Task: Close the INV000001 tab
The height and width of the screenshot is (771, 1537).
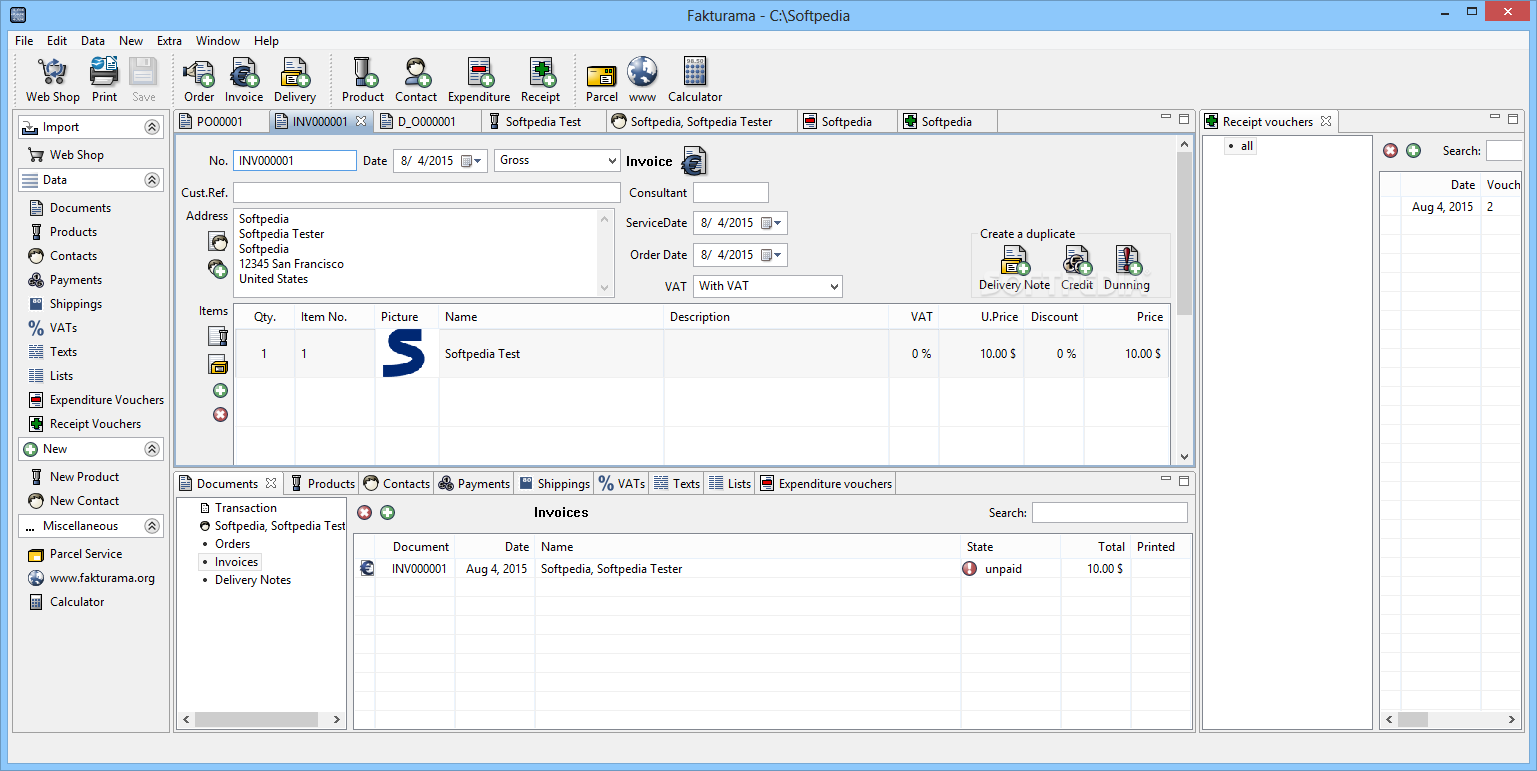Action: coord(362,121)
